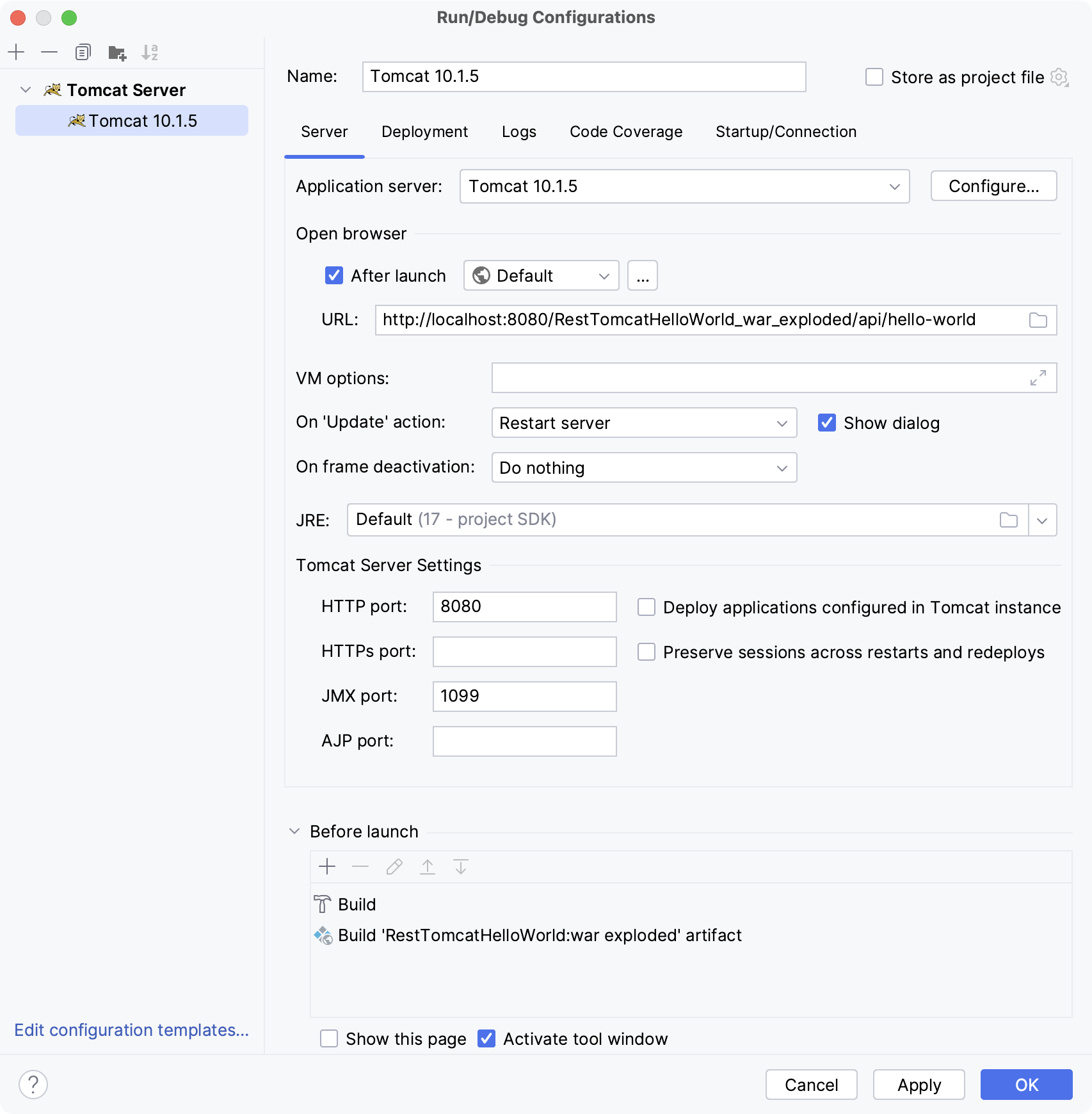This screenshot has width=1092, height=1114.
Task: Click the add task plus icon under Before launch
Action: [327, 867]
